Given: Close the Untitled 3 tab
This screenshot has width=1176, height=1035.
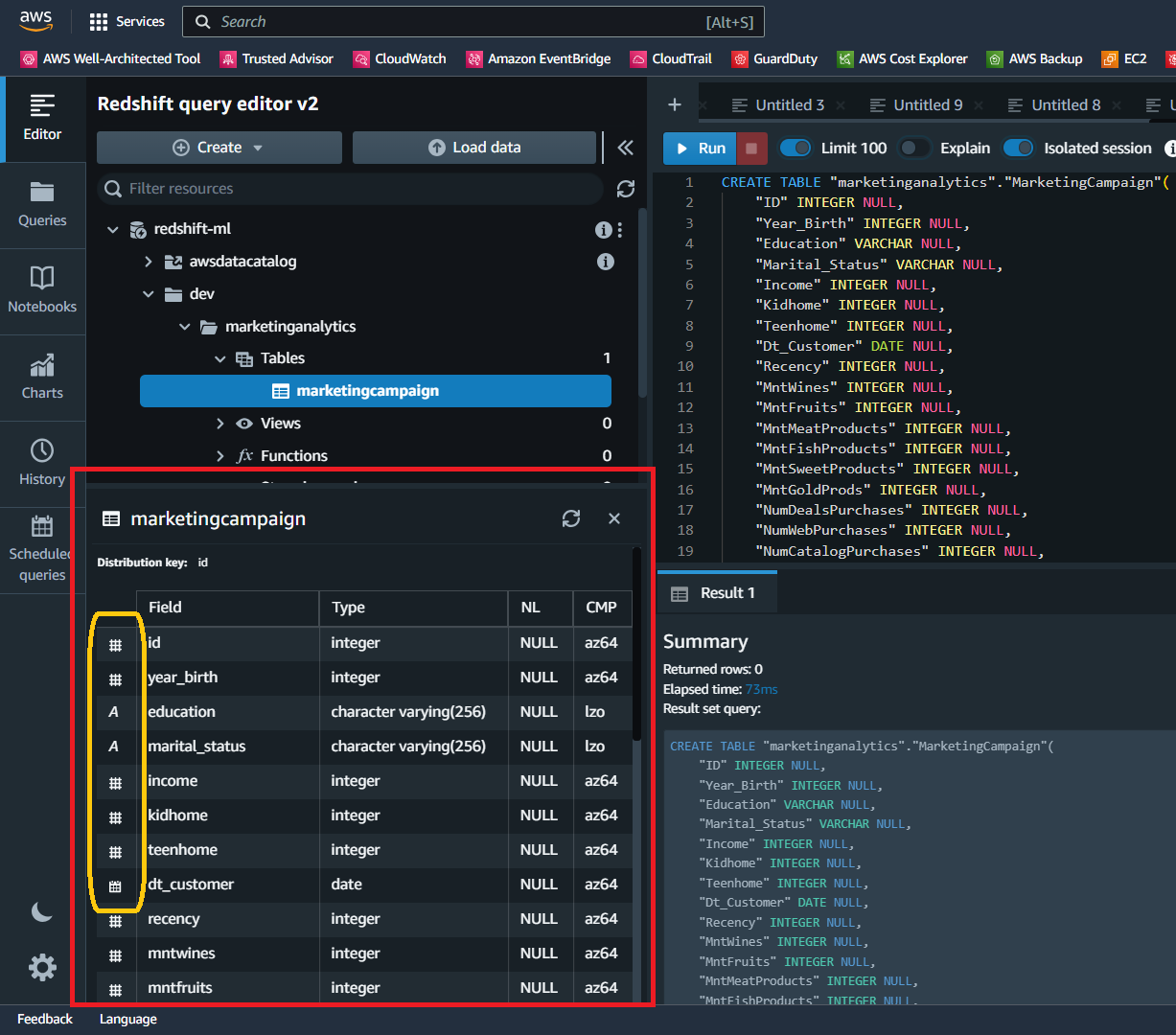Looking at the screenshot, I should click(x=841, y=105).
